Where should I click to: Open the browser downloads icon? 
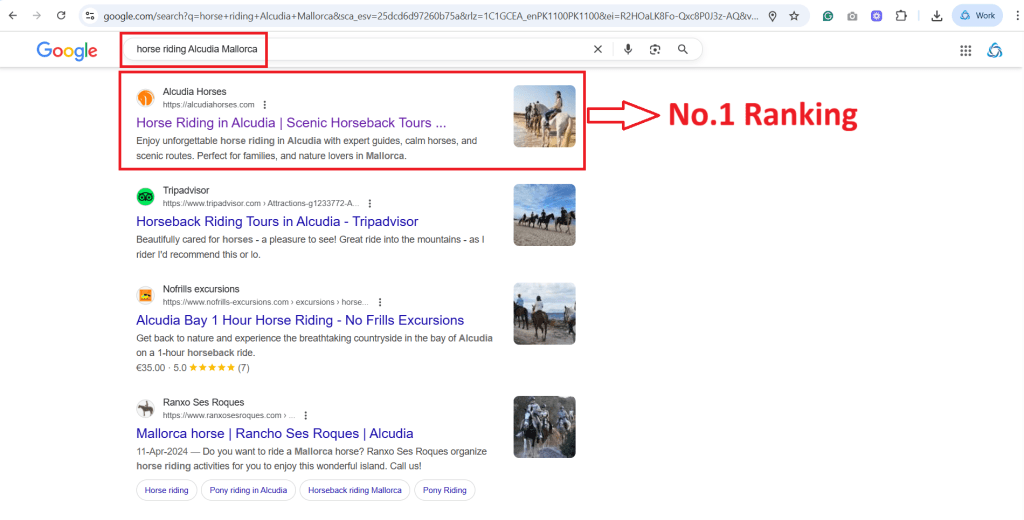[x=936, y=16]
